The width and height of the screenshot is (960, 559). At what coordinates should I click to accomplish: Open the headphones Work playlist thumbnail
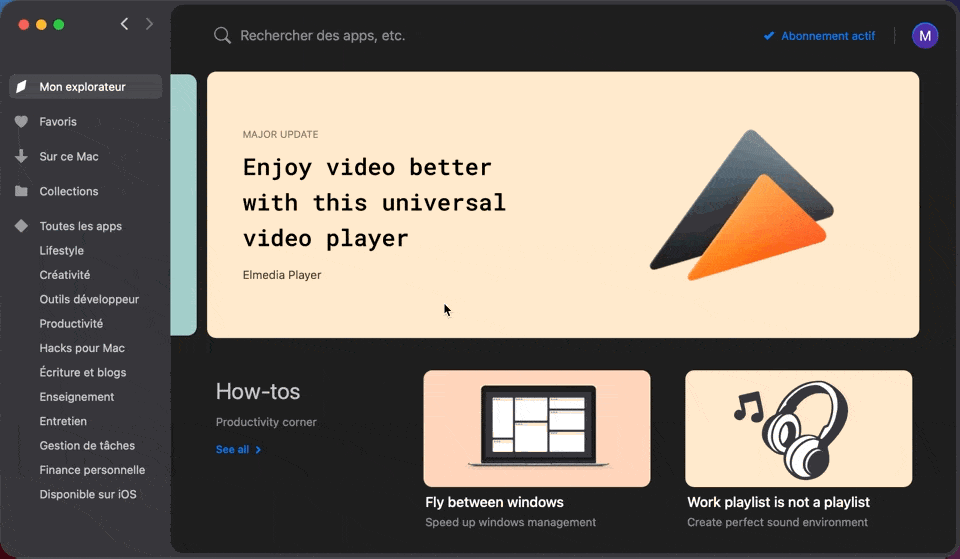pos(798,429)
